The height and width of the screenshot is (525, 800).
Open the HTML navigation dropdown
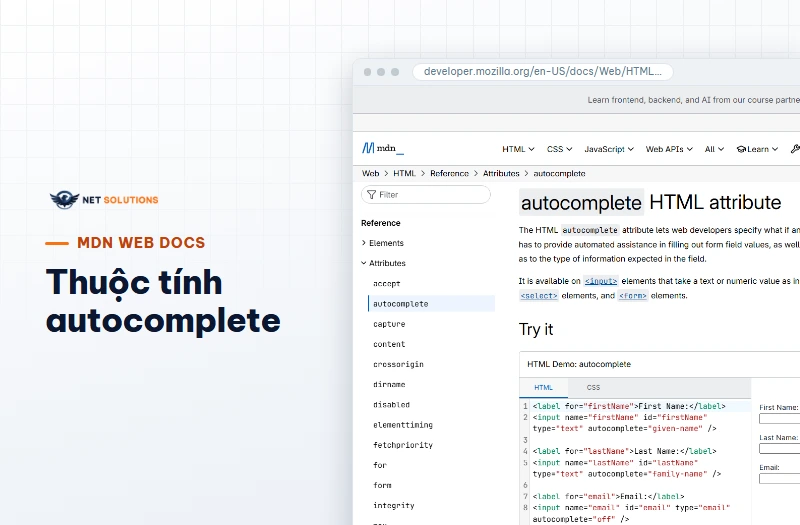[x=518, y=149]
